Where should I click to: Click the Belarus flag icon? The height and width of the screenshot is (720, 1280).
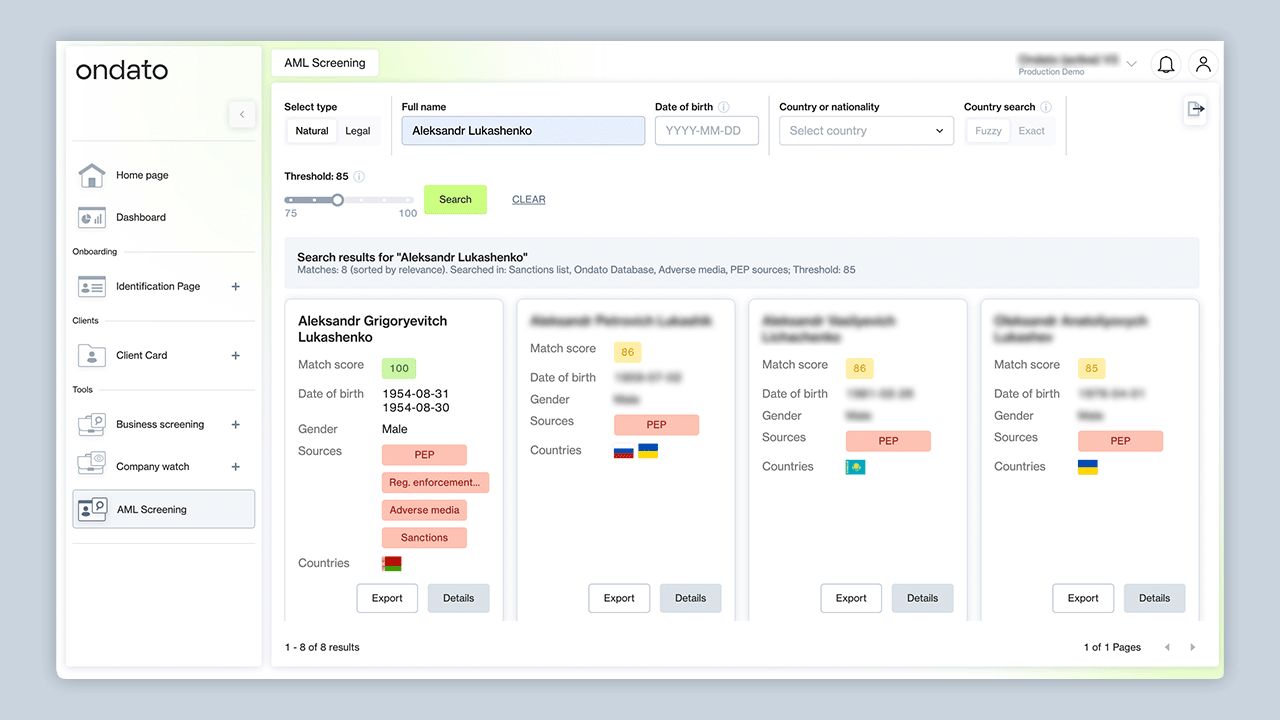pyautogui.click(x=392, y=564)
